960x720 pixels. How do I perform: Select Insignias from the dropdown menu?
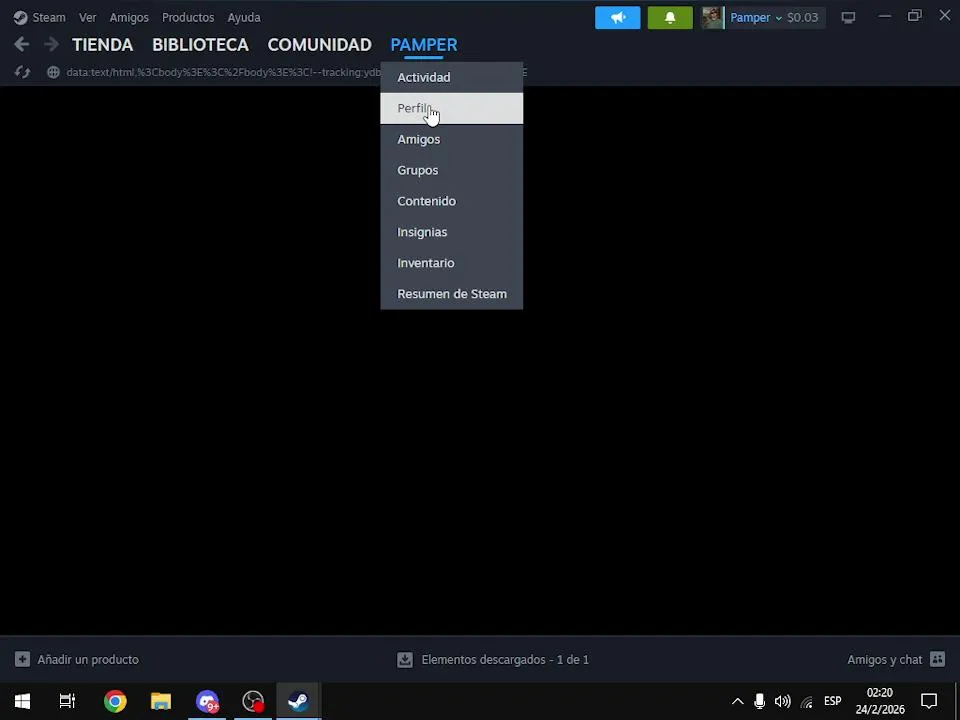point(452,232)
